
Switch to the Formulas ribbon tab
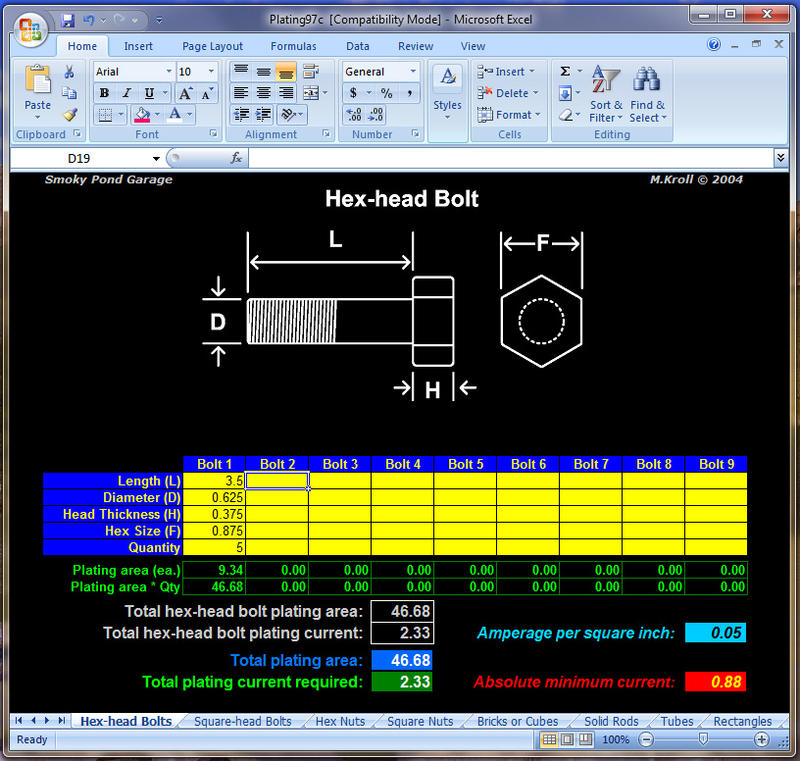[x=293, y=45]
